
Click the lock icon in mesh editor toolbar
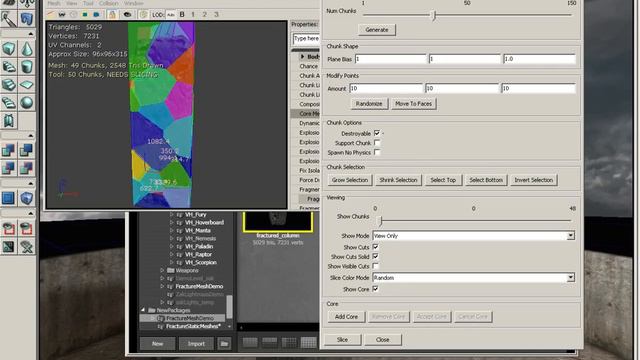(x=112, y=14)
